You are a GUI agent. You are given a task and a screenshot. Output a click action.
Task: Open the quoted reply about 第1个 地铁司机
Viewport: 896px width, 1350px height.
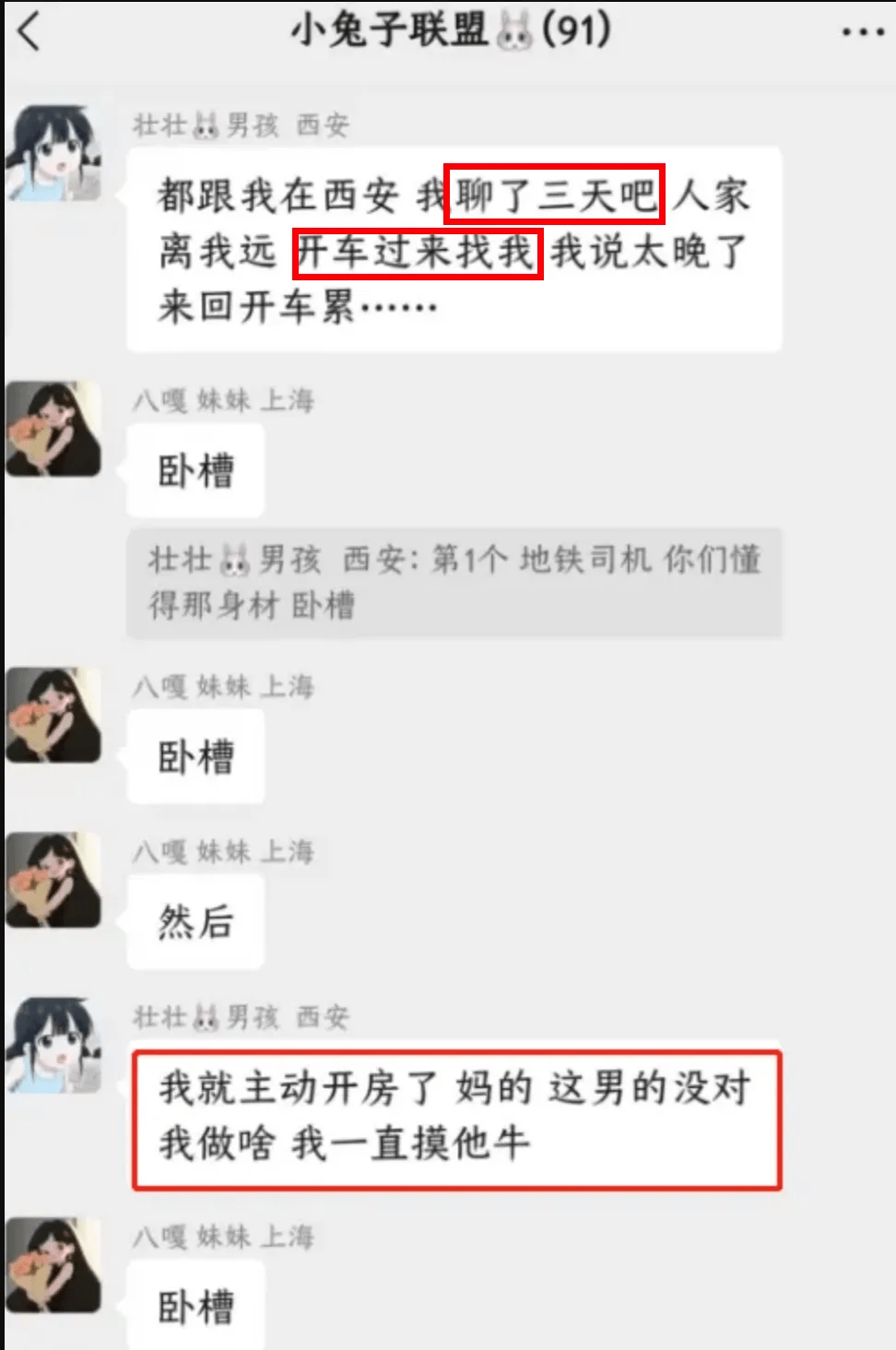point(454,582)
